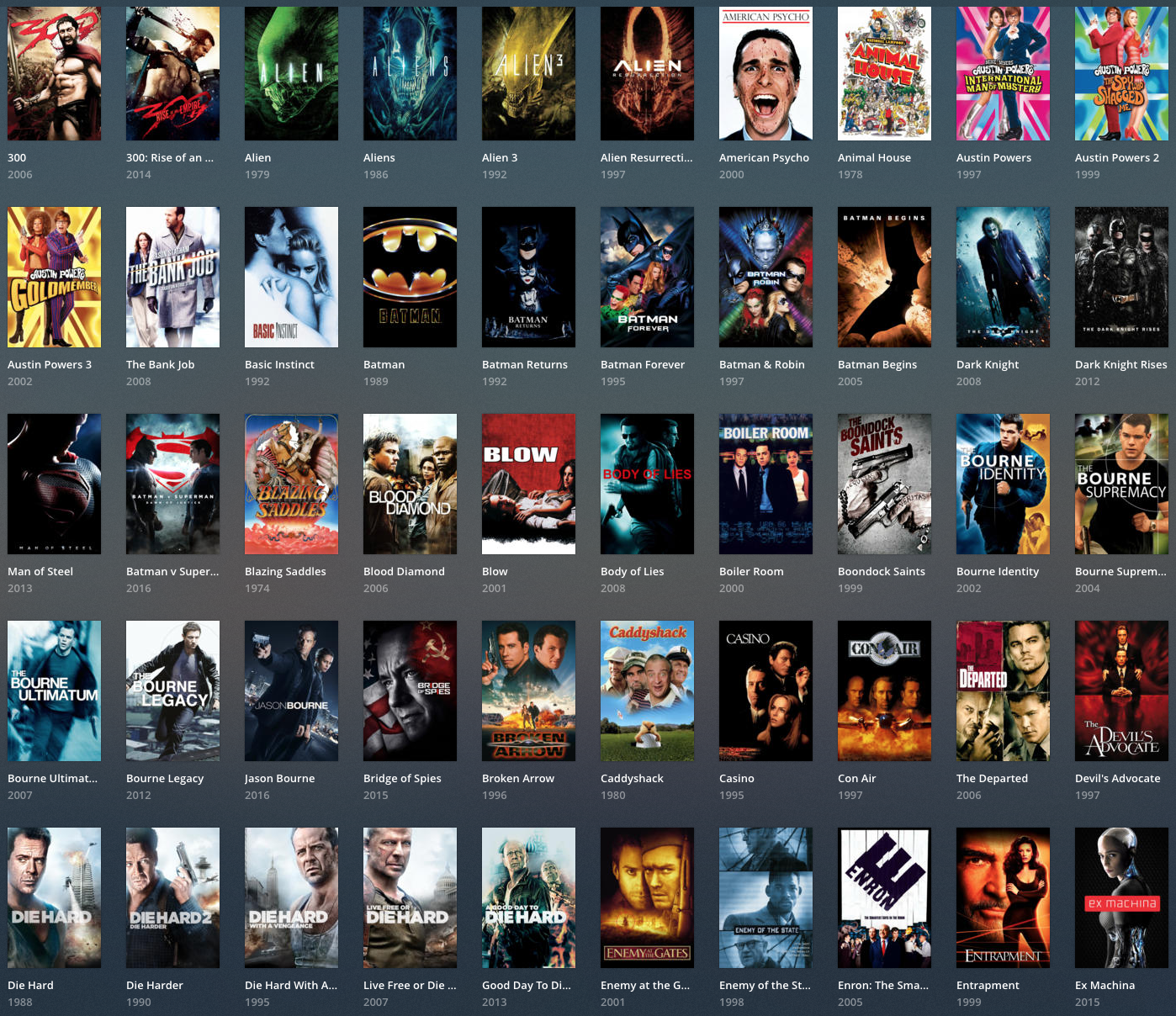This screenshot has width=1176, height=1016.
Task: Open the Die Harder poster
Action: coord(172,897)
